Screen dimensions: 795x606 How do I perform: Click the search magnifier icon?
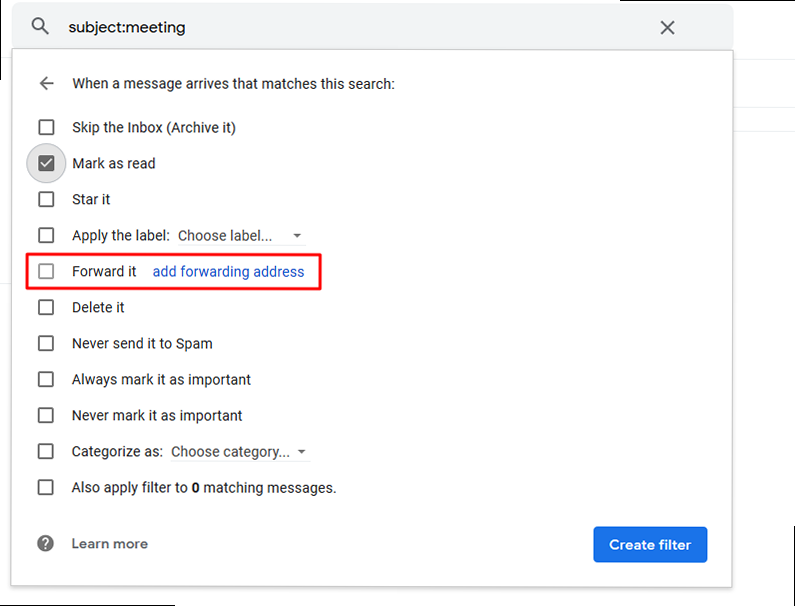coord(40,27)
